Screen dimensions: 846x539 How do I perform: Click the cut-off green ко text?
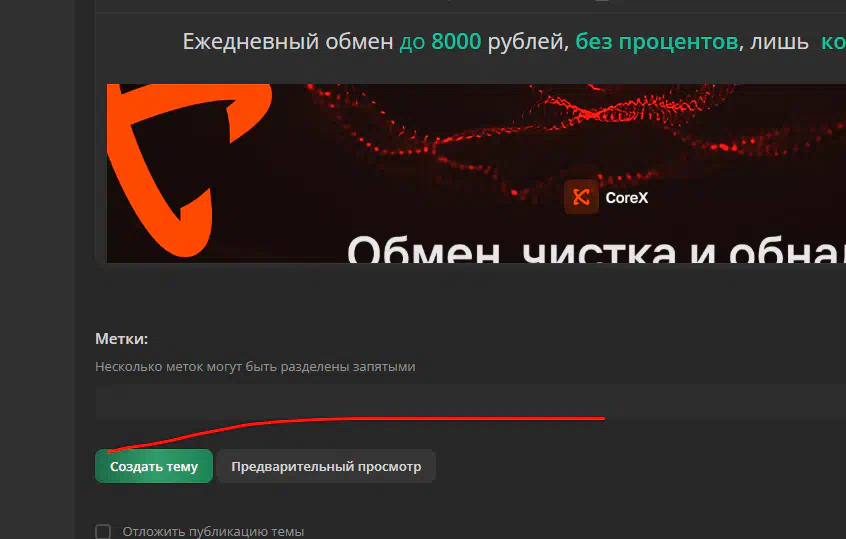(833, 42)
